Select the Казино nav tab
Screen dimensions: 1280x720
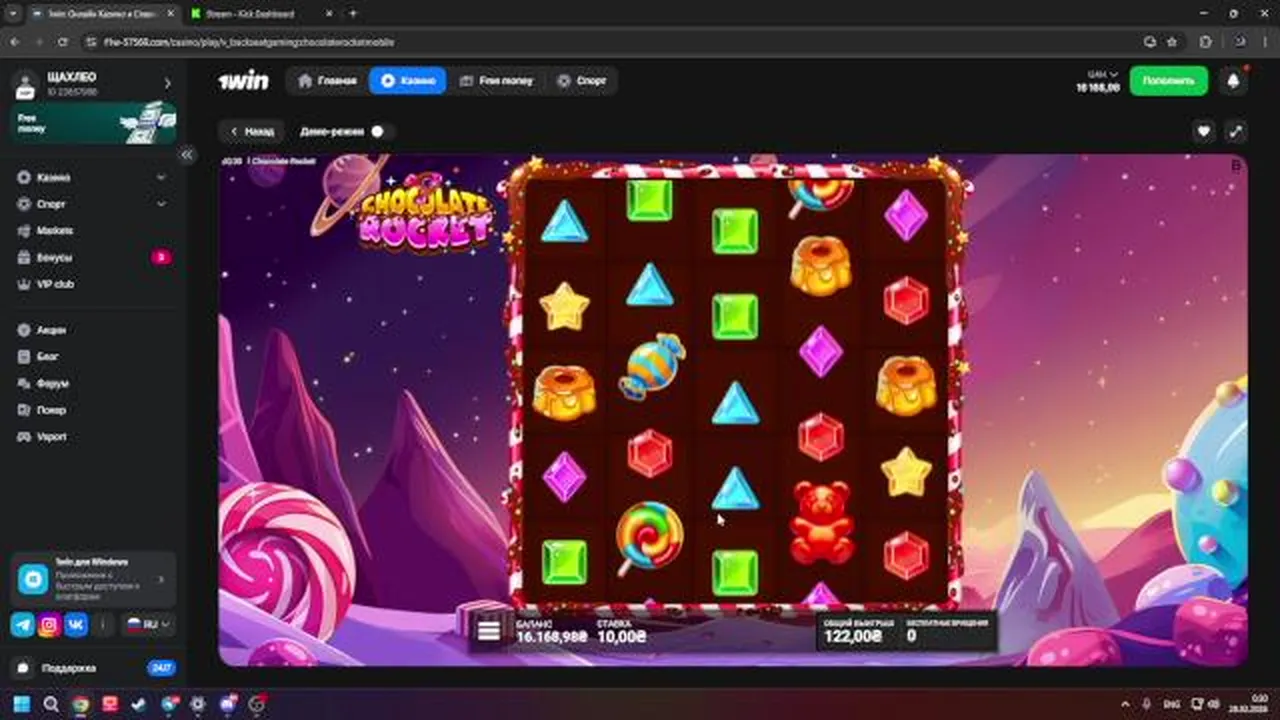pos(407,81)
